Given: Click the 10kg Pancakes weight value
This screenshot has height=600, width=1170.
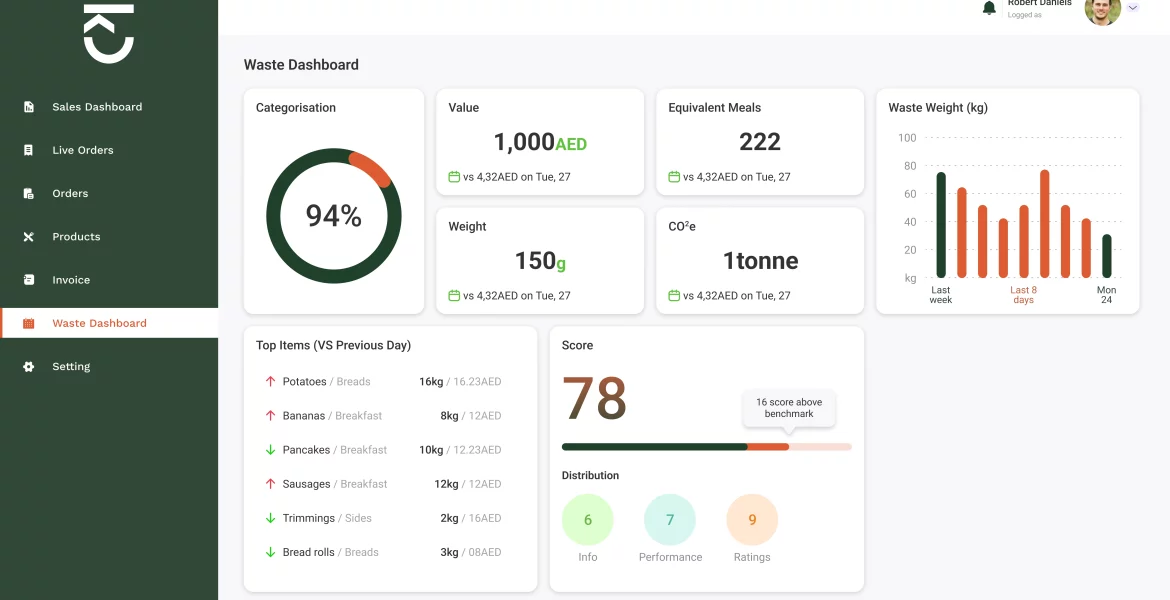Looking at the screenshot, I should tap(431, 450).
